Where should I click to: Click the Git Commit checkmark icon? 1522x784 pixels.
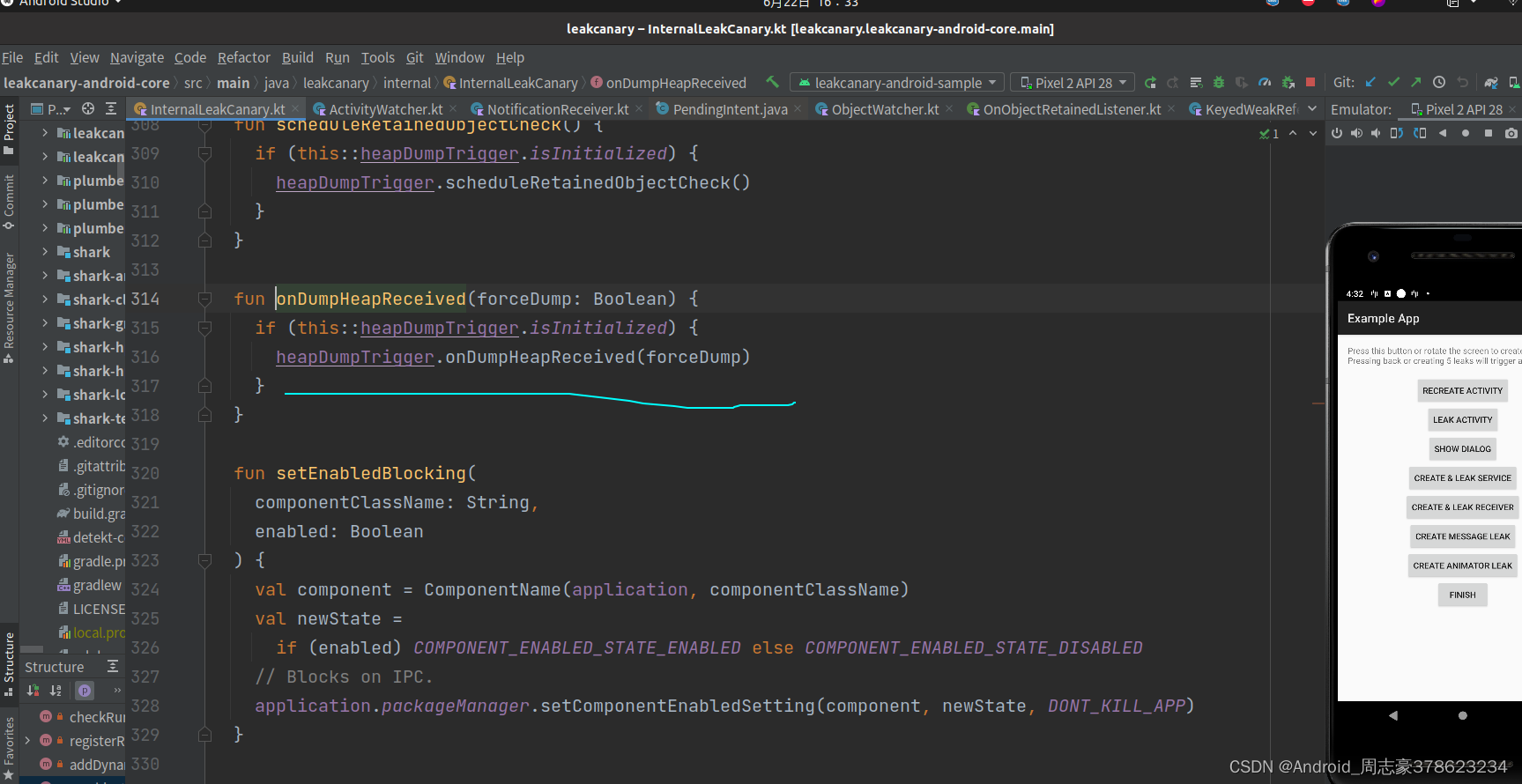click(1393, 82)
